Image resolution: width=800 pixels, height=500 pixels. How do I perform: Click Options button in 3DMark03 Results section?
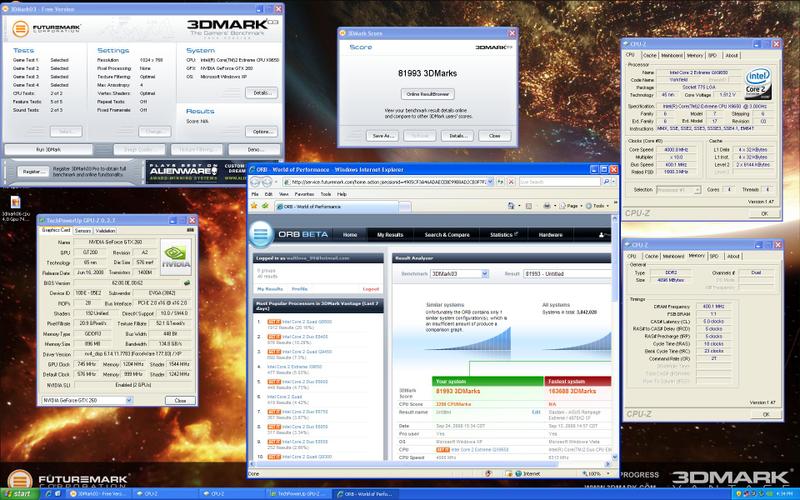tap(262, 132)
